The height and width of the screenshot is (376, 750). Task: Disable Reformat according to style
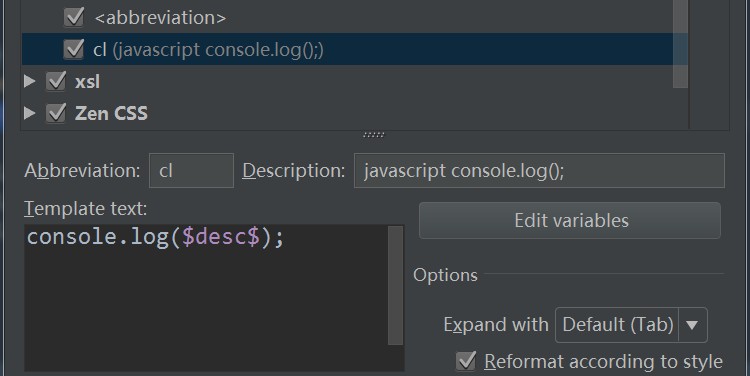(465, 361)
